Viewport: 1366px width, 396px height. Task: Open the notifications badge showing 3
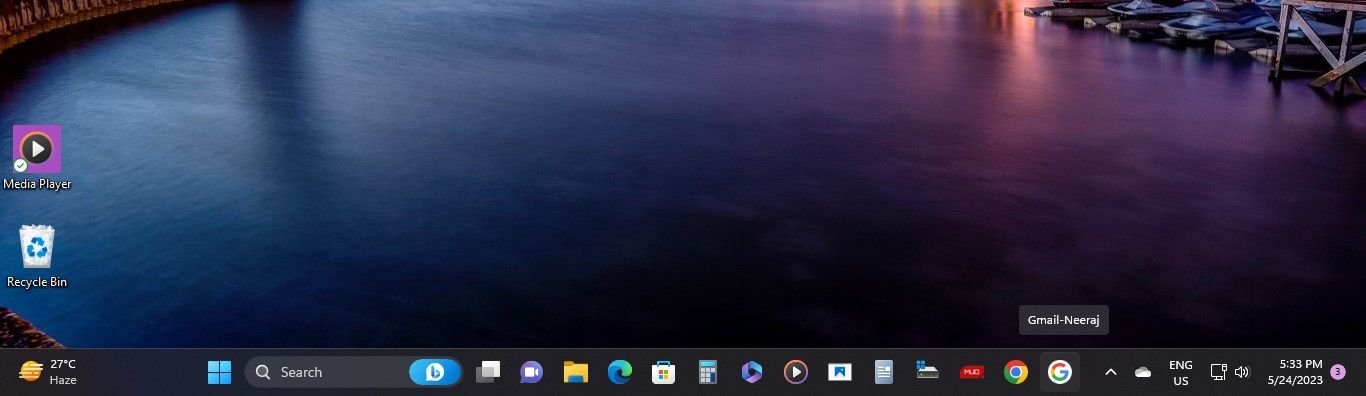tap(1338, 372)
